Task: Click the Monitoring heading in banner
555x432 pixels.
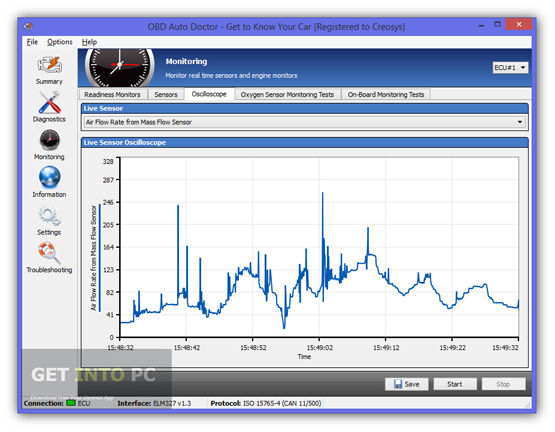Action: tap(186, 61)
